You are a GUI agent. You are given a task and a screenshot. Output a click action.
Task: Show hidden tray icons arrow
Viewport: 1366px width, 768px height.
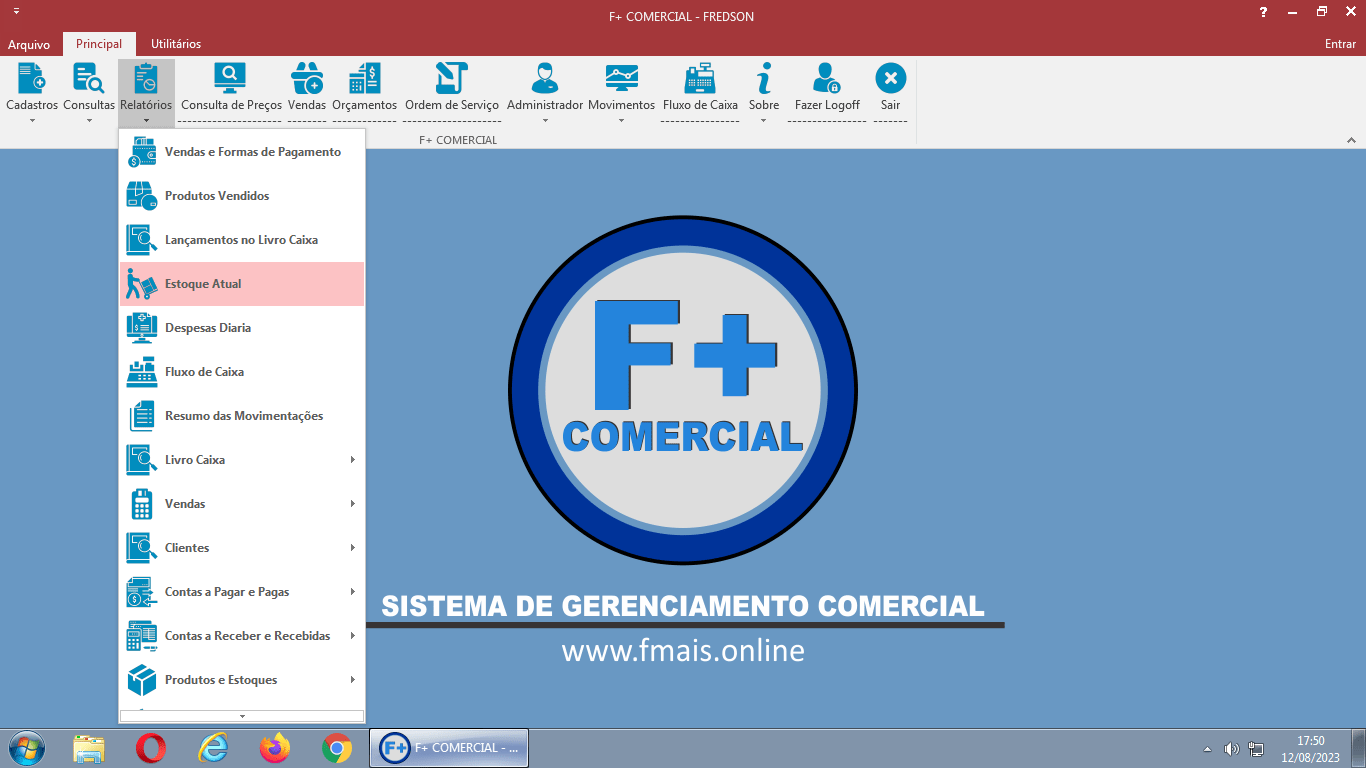[x=1207, y=748]
